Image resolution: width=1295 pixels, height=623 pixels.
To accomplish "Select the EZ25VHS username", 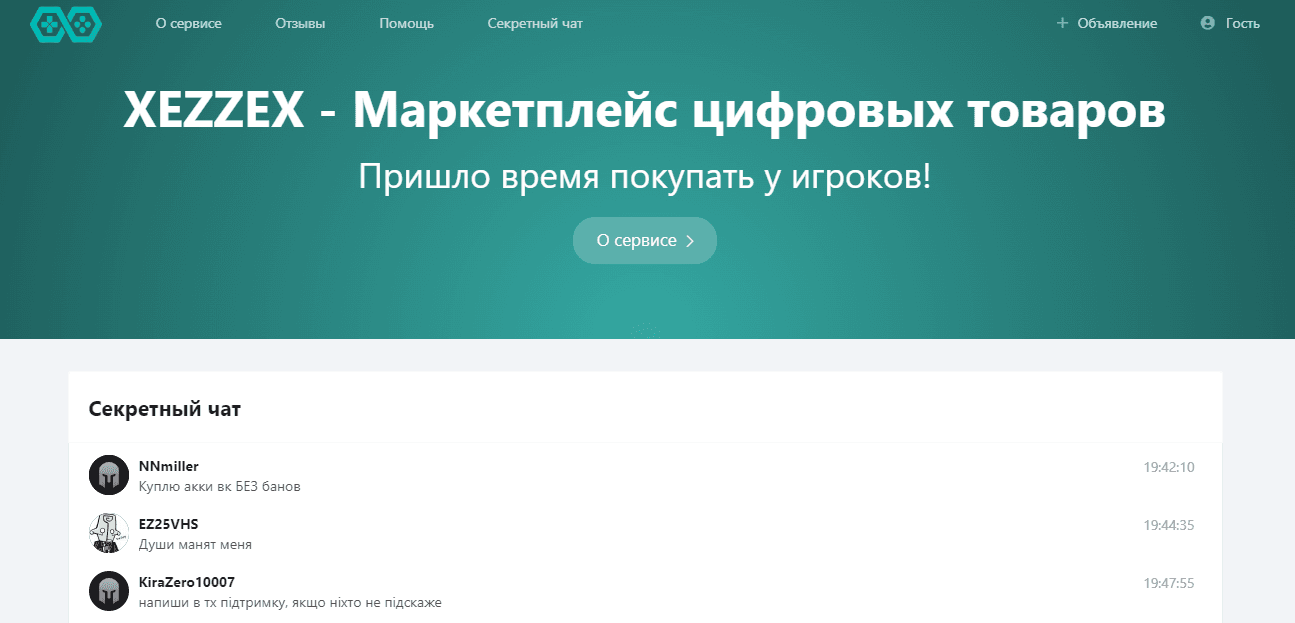I will point(168,524).
